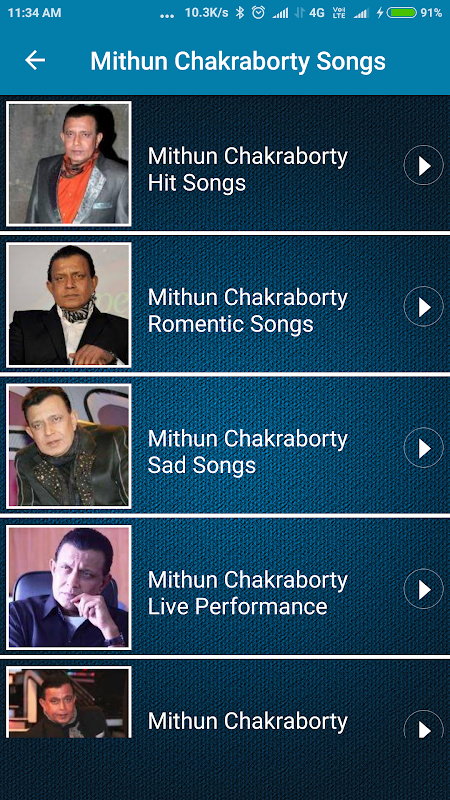The height and width of the screenshot is (800, 450).
Task: Select Mithun Chakraborty Romentic Songs label
Action: click(x=248, y=311)
